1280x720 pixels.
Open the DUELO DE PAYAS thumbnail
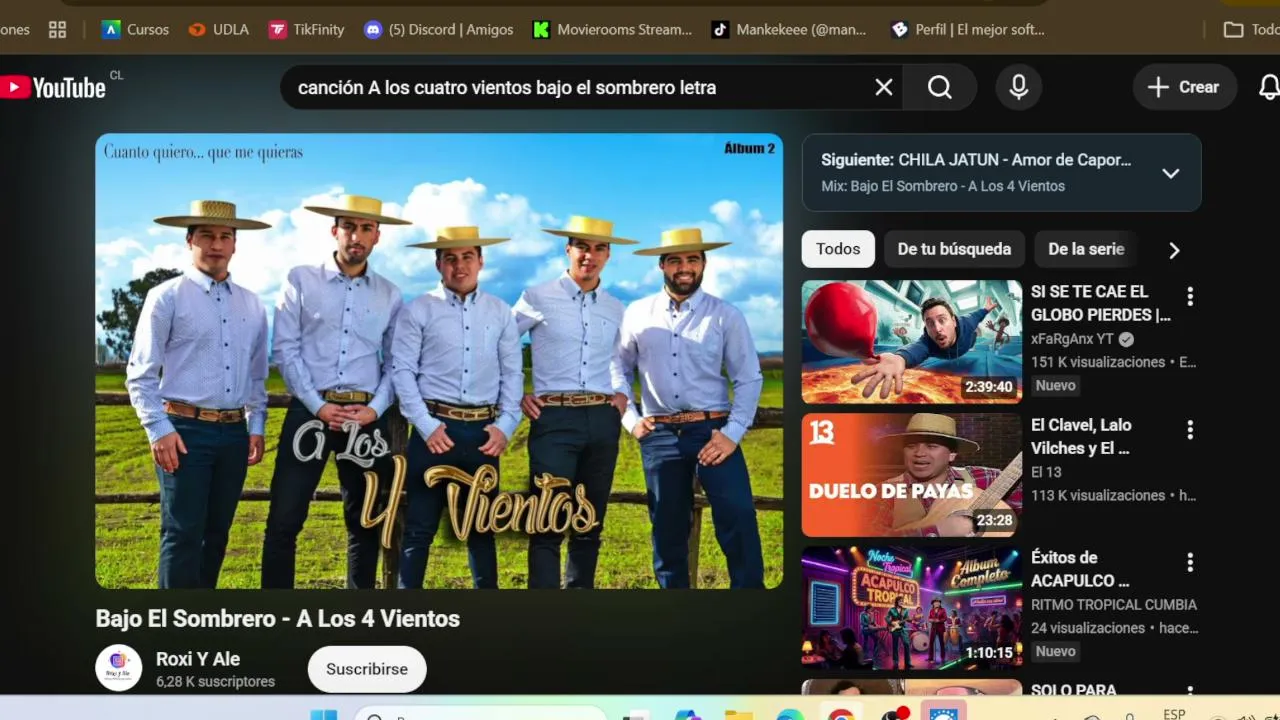point(912,475)
